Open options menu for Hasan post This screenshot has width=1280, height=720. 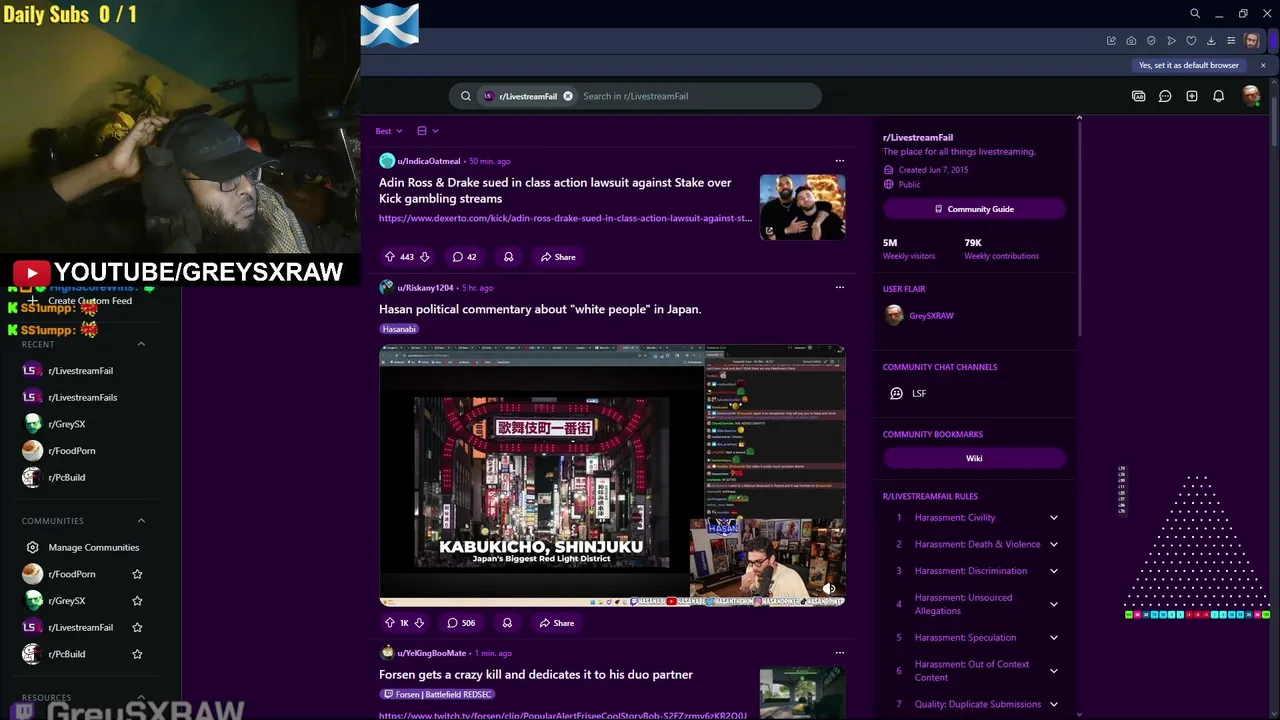[x=839, y=287]
